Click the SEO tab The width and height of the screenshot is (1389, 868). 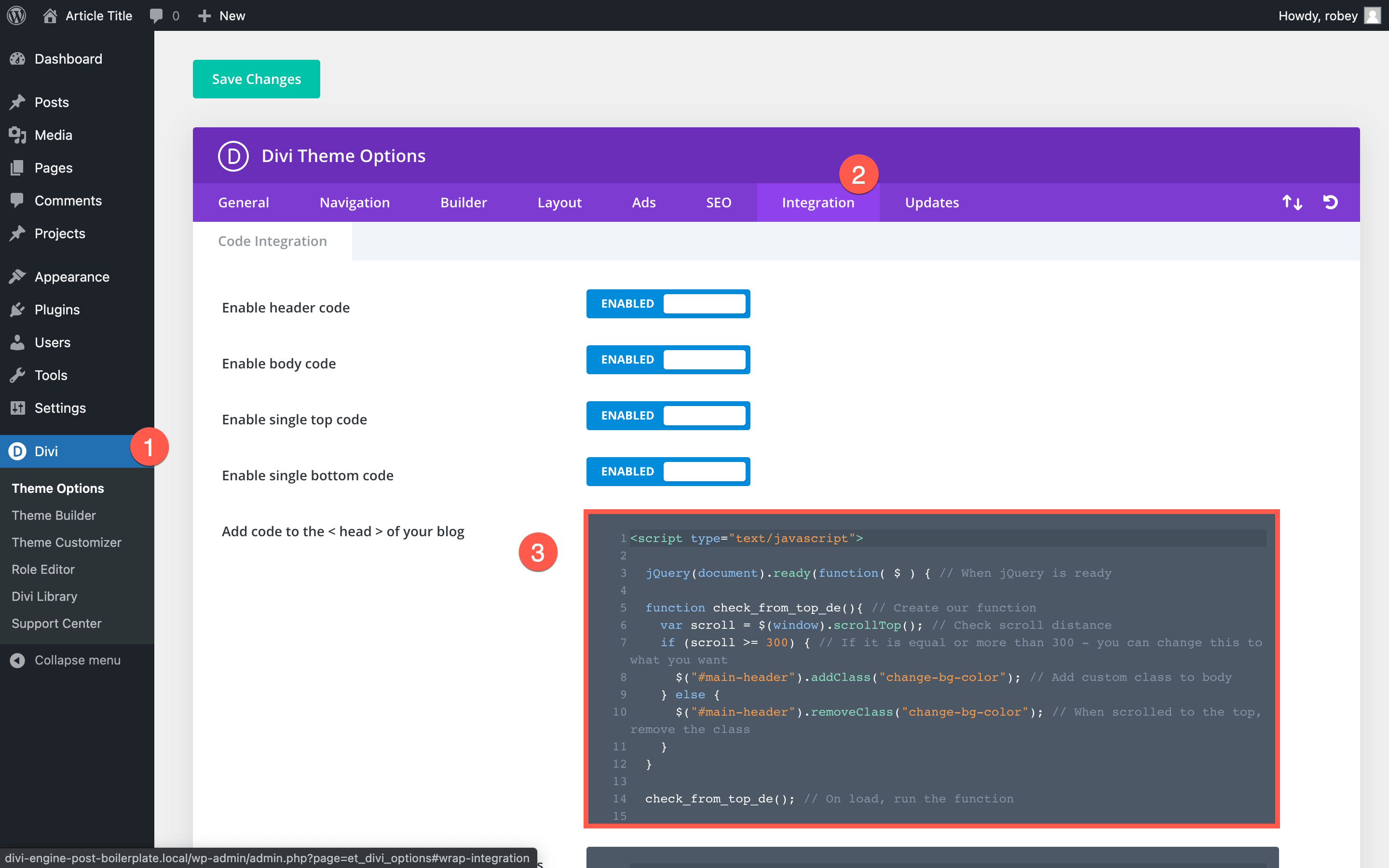point(718,202)
